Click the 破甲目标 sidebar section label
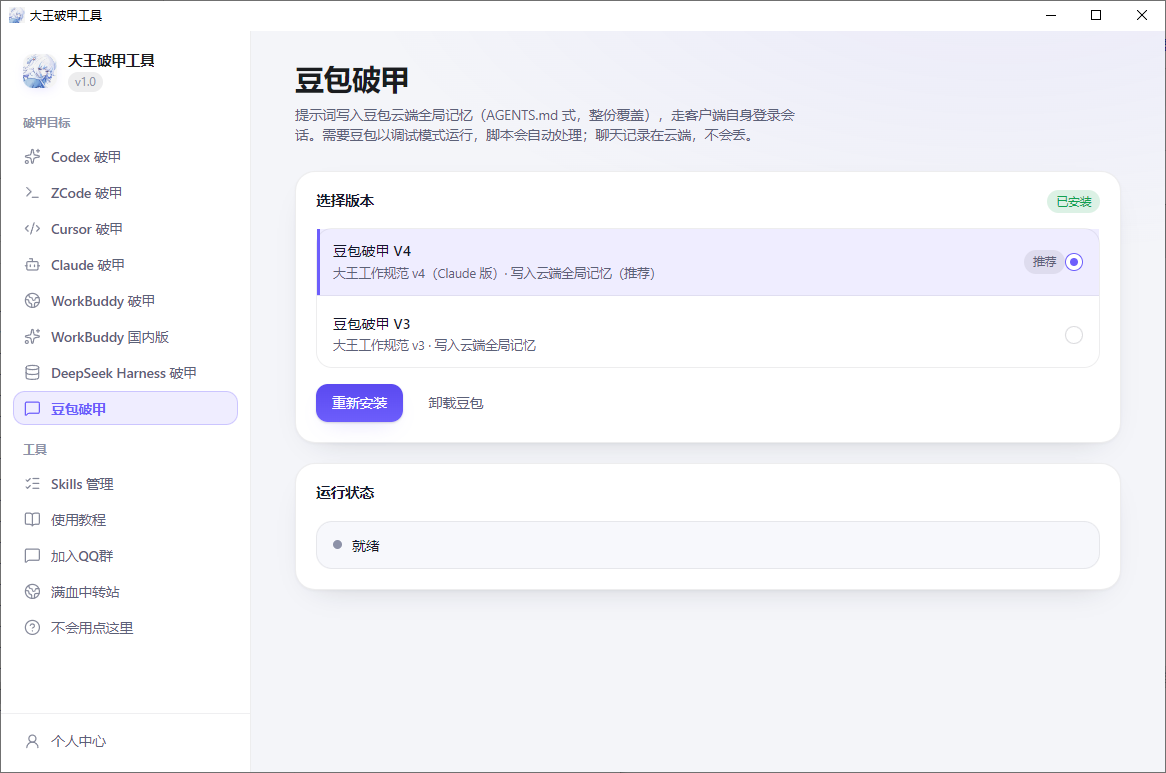The image size is (1166, 773). point(47,123)
